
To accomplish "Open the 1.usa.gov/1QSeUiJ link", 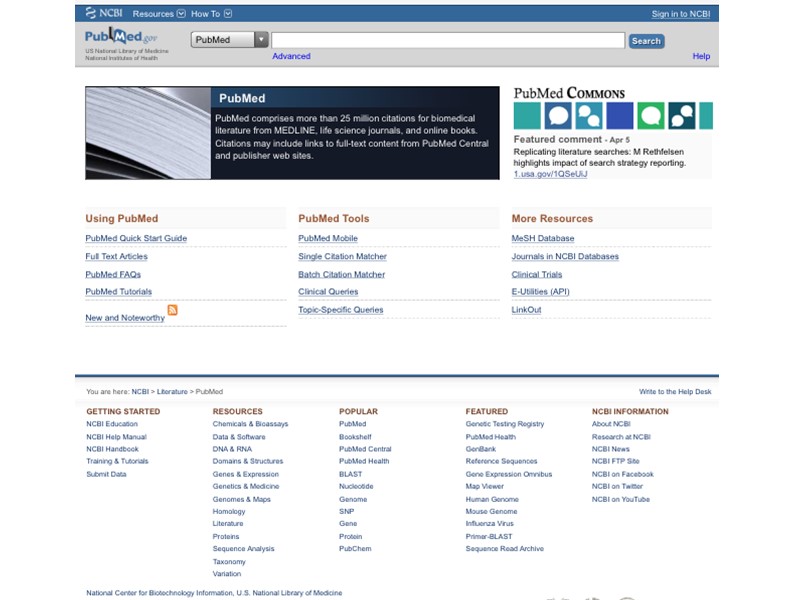I will [551, 174].
